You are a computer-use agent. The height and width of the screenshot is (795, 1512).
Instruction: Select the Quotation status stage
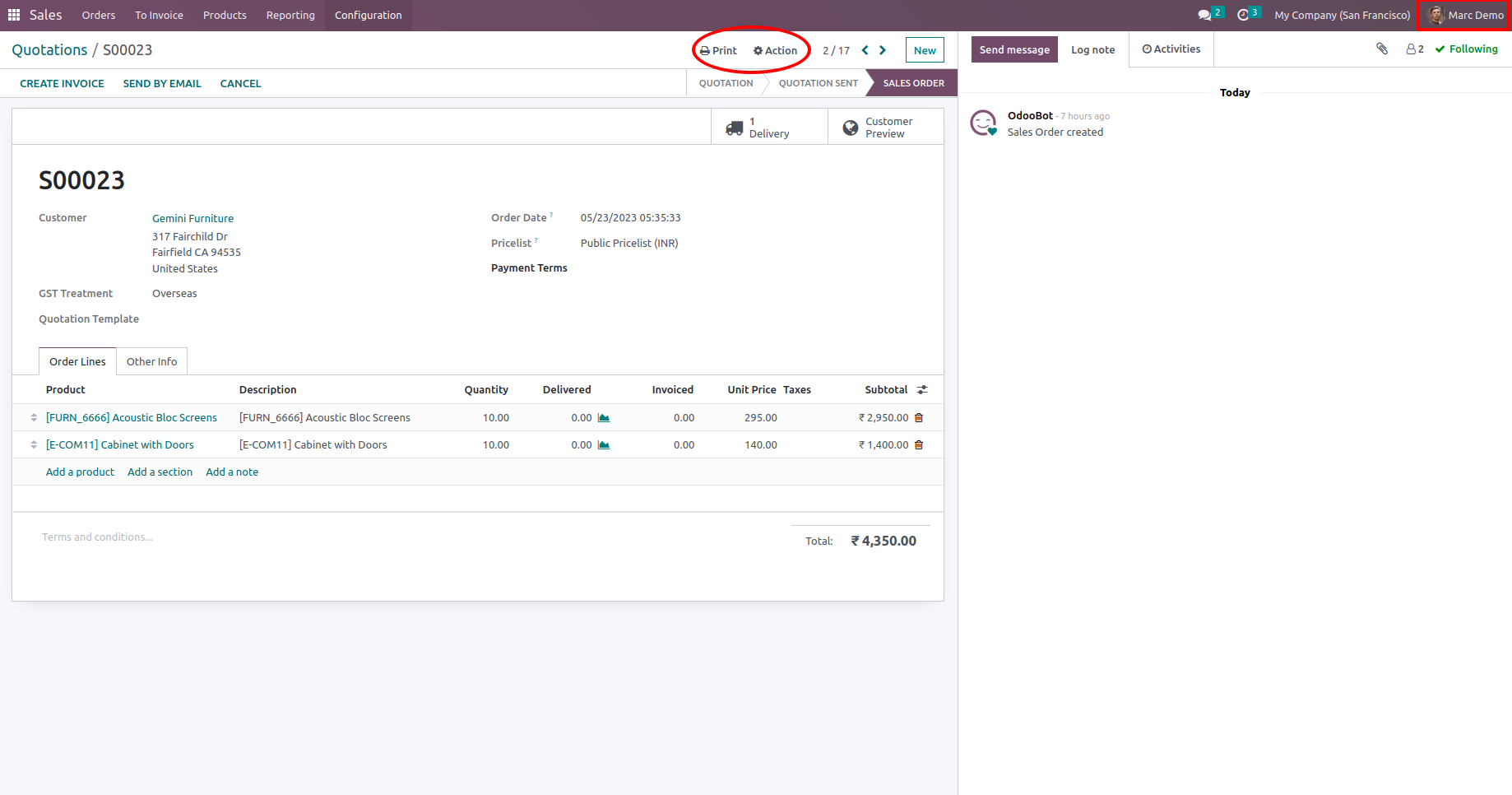click(726, 83)
